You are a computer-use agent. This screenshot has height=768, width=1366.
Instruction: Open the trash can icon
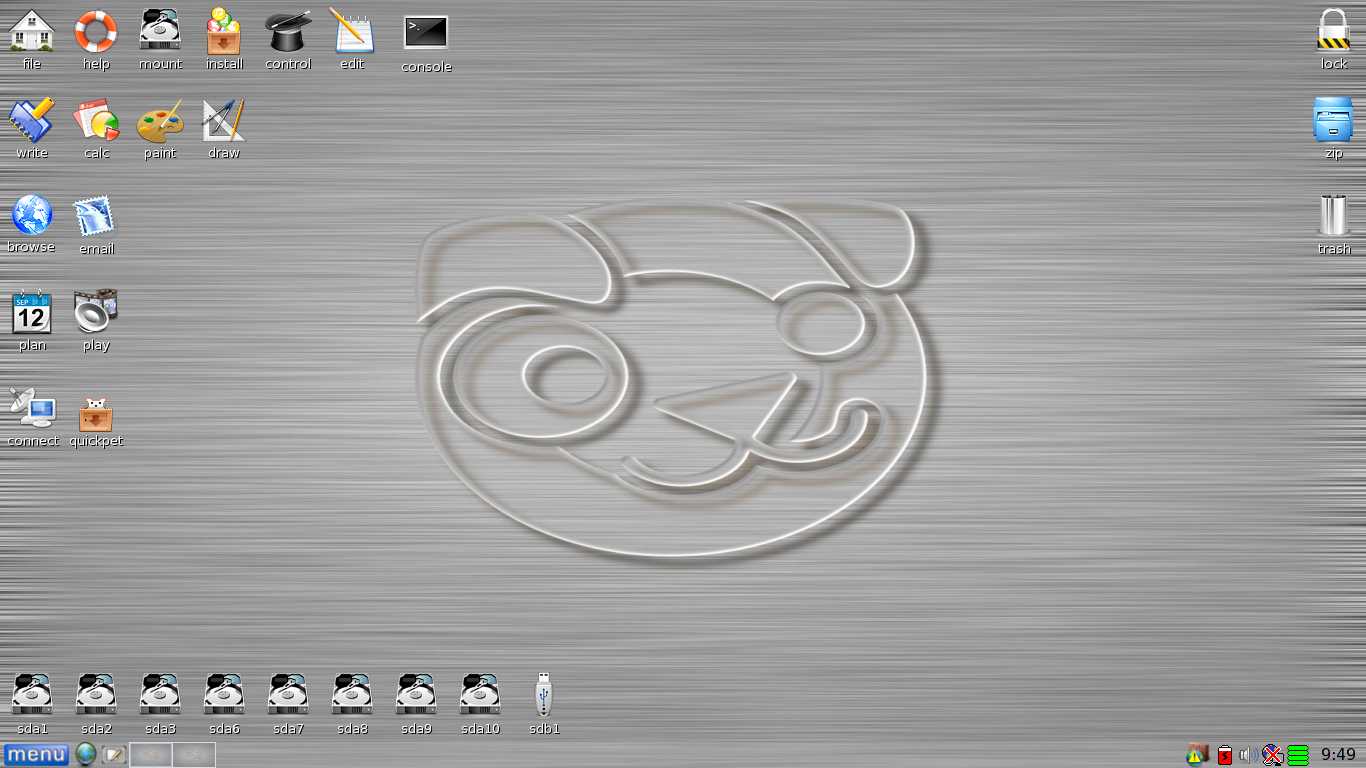pos(1333,215)
